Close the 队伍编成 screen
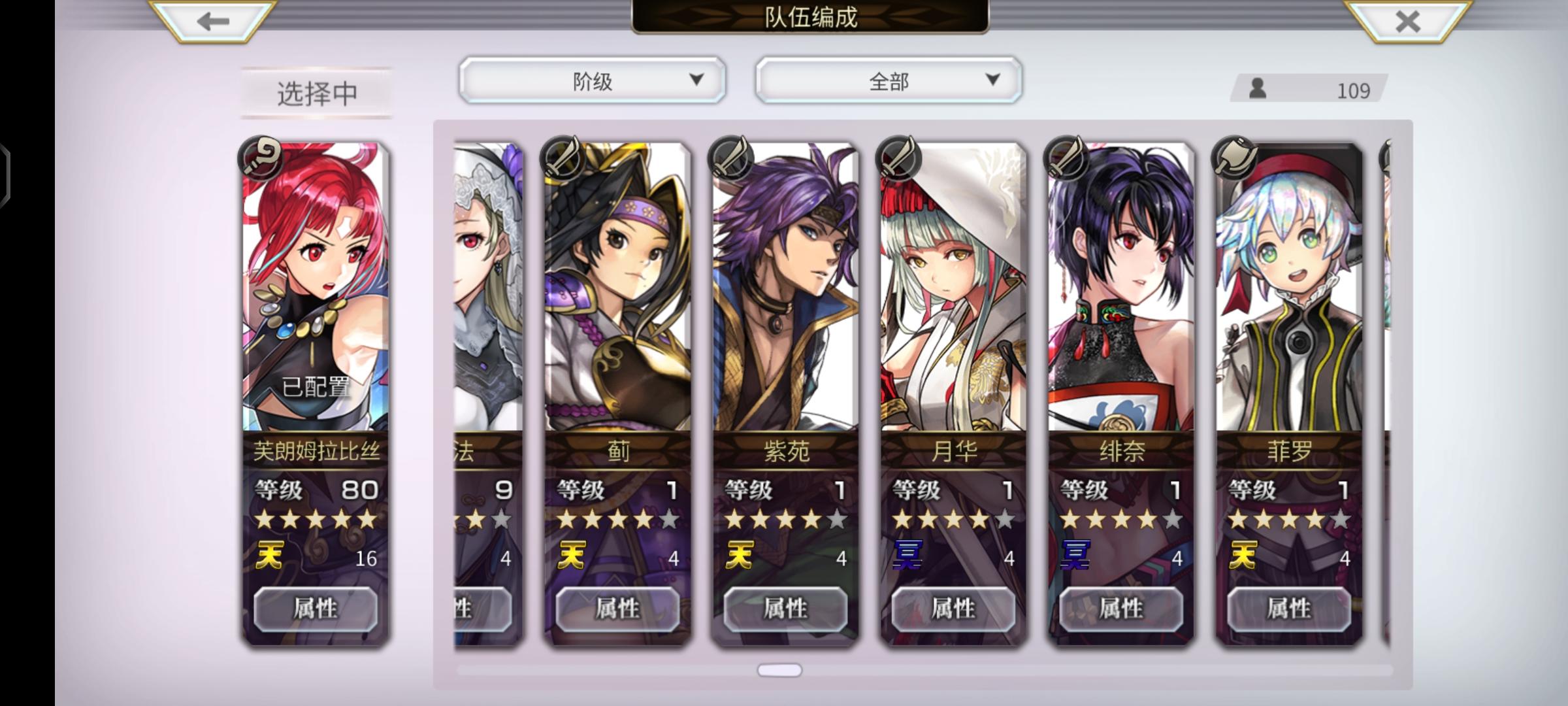Image resolution: width=1568 pixels, height=706 pixels. coord(1407,21)
